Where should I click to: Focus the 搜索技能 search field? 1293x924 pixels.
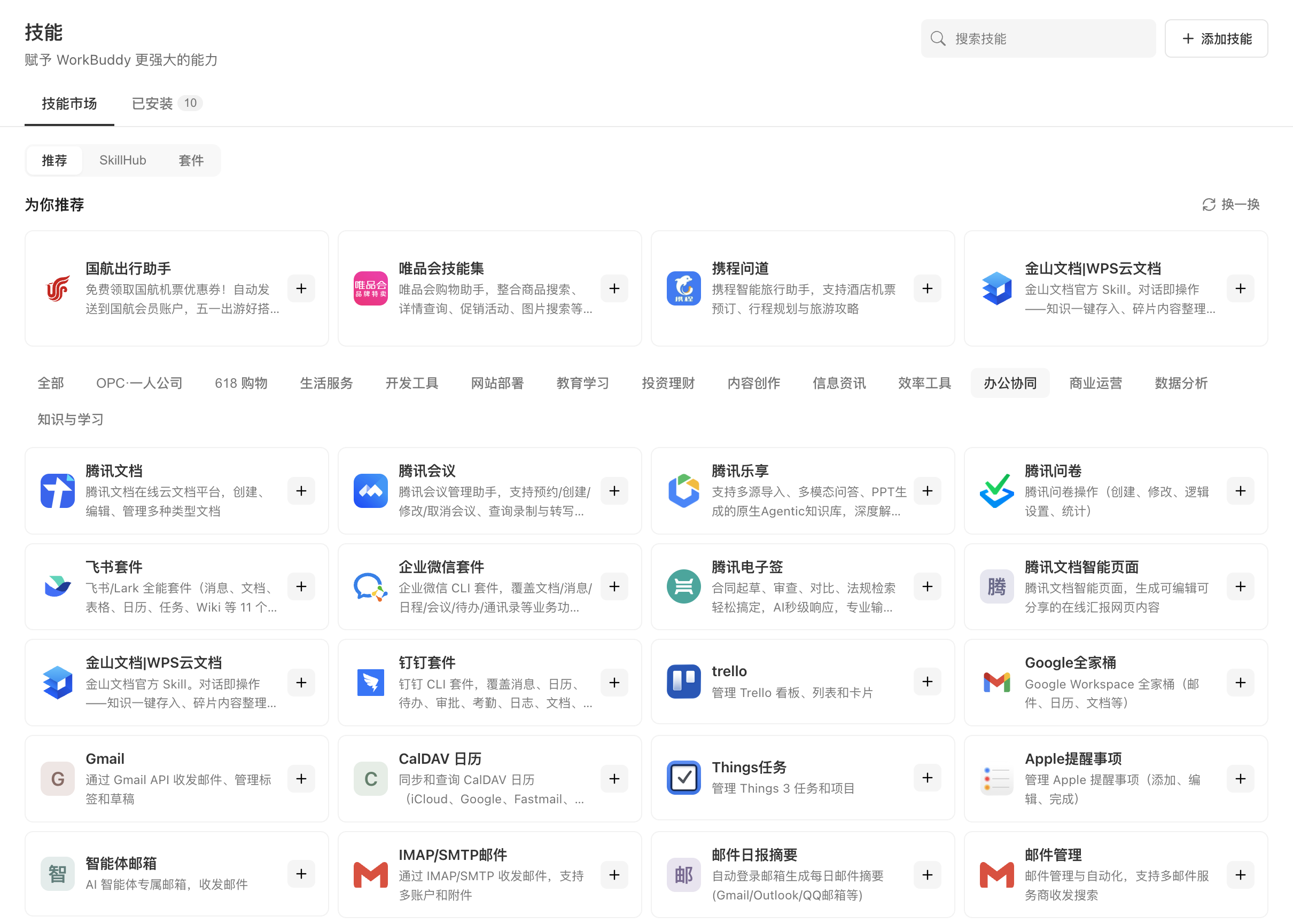(x=1038, y=38)
